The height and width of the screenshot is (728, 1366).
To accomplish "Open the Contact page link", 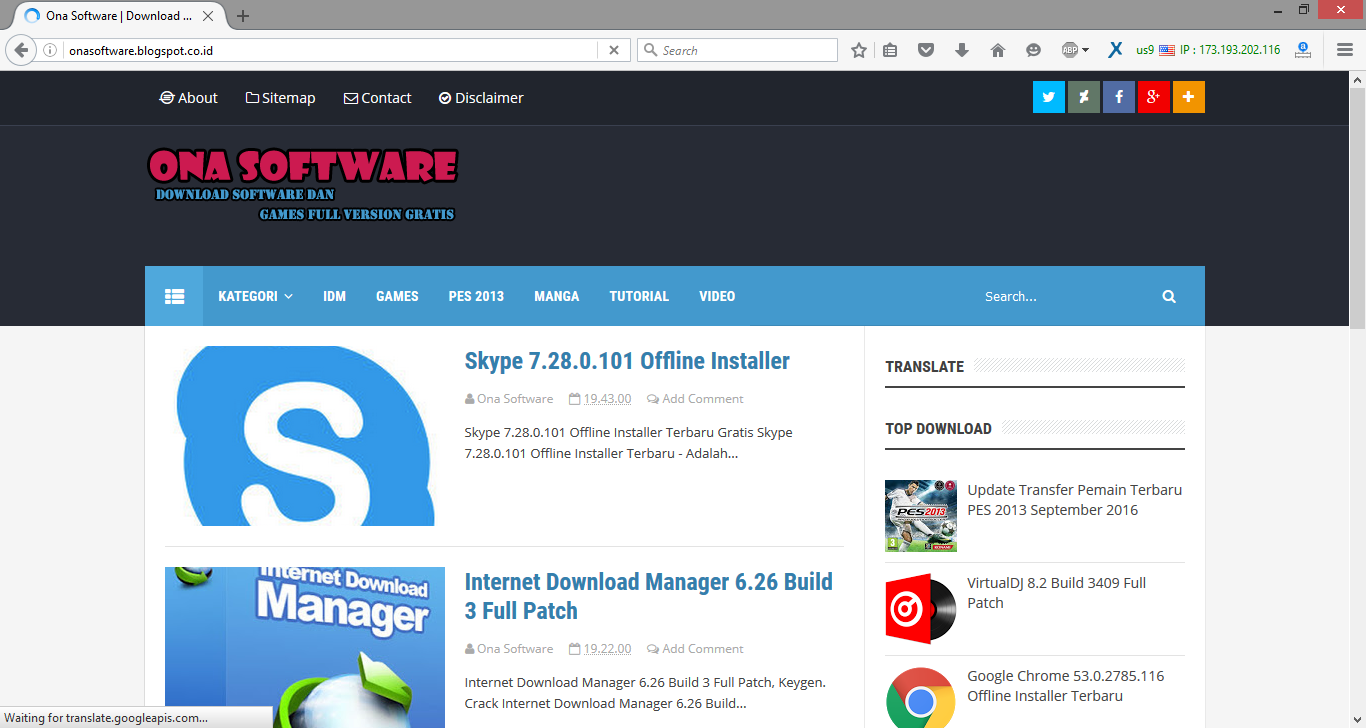I will click(x=377, y=98).
